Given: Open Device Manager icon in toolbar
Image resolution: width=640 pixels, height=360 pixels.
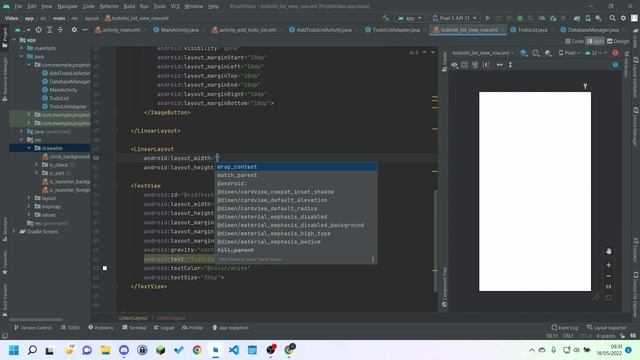Looking at the screenshot, I should 588,18.
